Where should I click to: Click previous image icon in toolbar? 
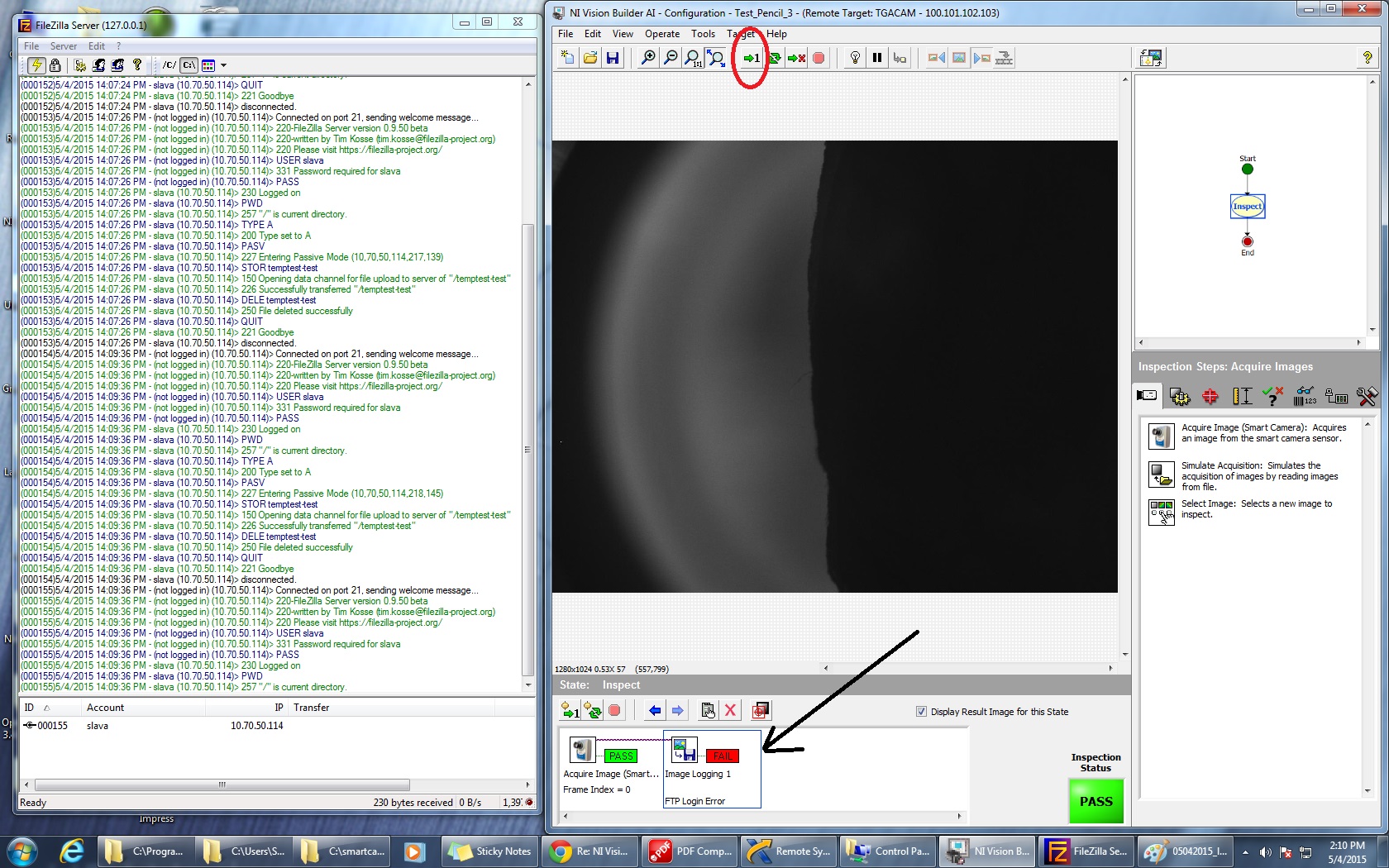(936, 58)
